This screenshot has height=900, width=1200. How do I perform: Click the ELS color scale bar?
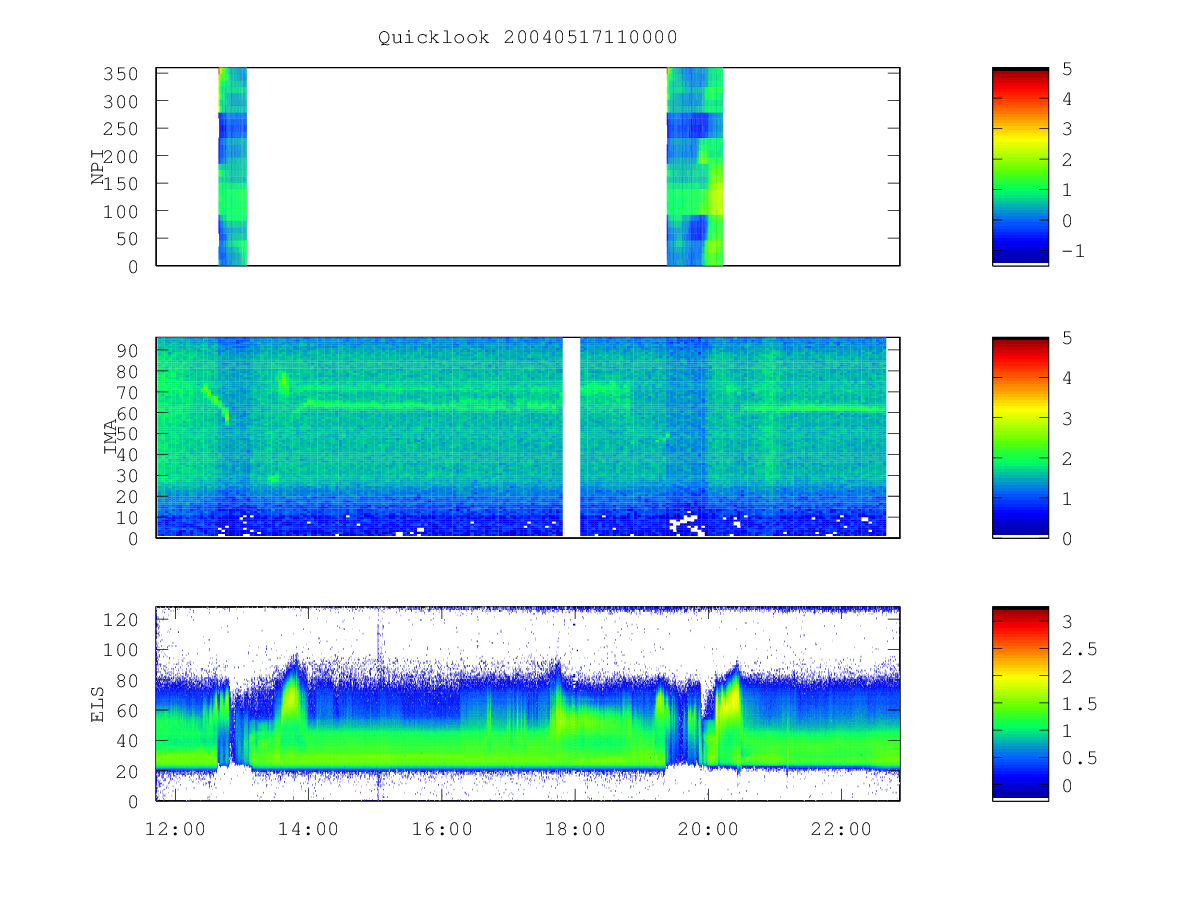click(1020, 703)
